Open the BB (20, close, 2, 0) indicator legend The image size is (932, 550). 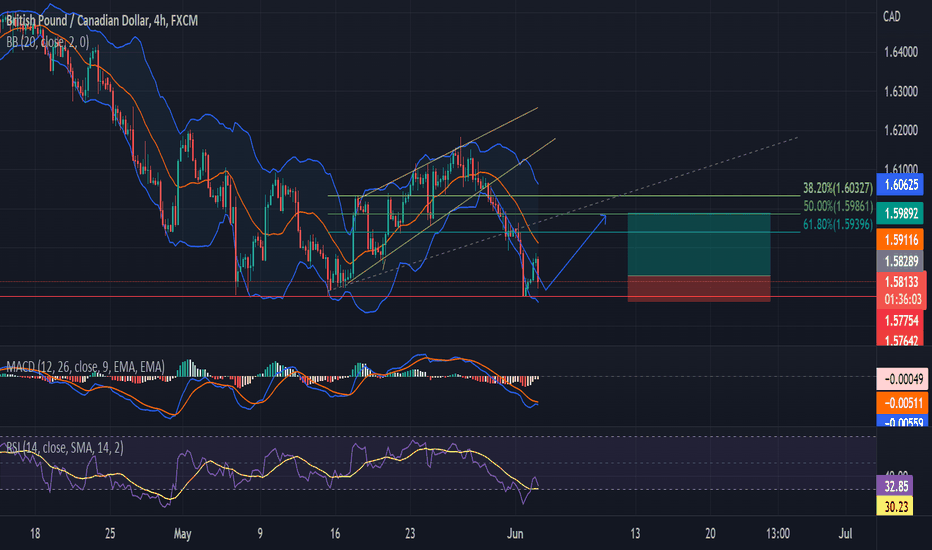coord(48,42)
